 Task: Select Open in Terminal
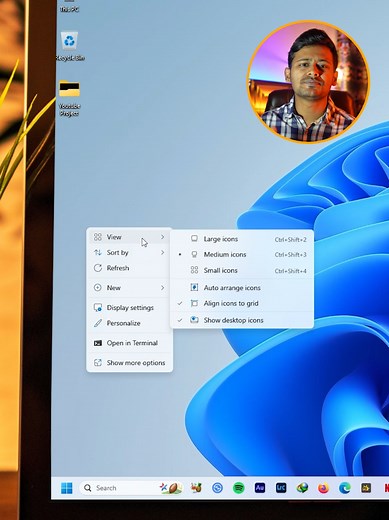[x=130, y=343]
